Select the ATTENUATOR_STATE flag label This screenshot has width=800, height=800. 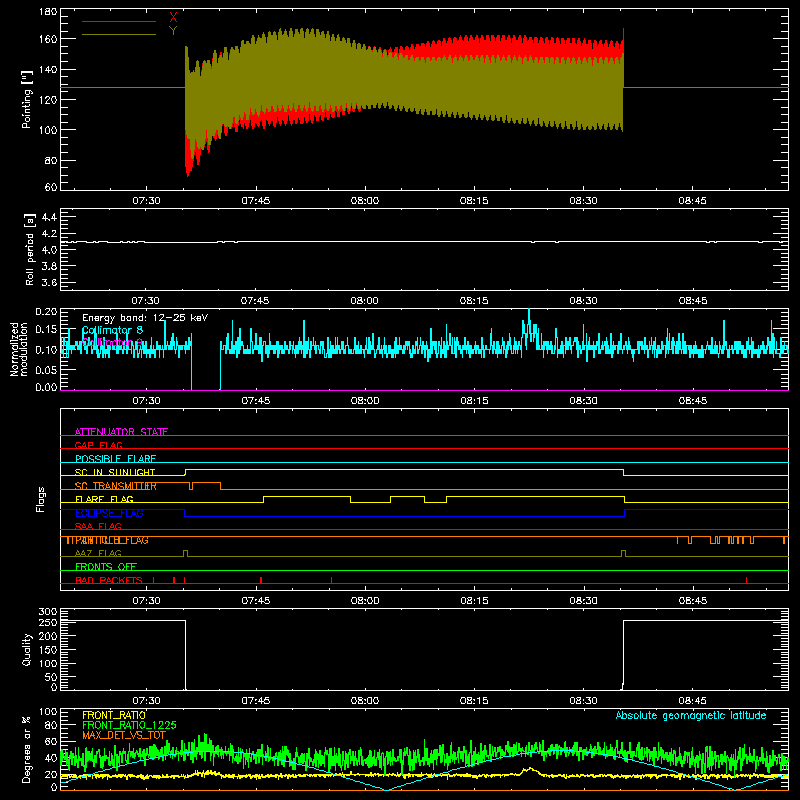coord(121,432)
